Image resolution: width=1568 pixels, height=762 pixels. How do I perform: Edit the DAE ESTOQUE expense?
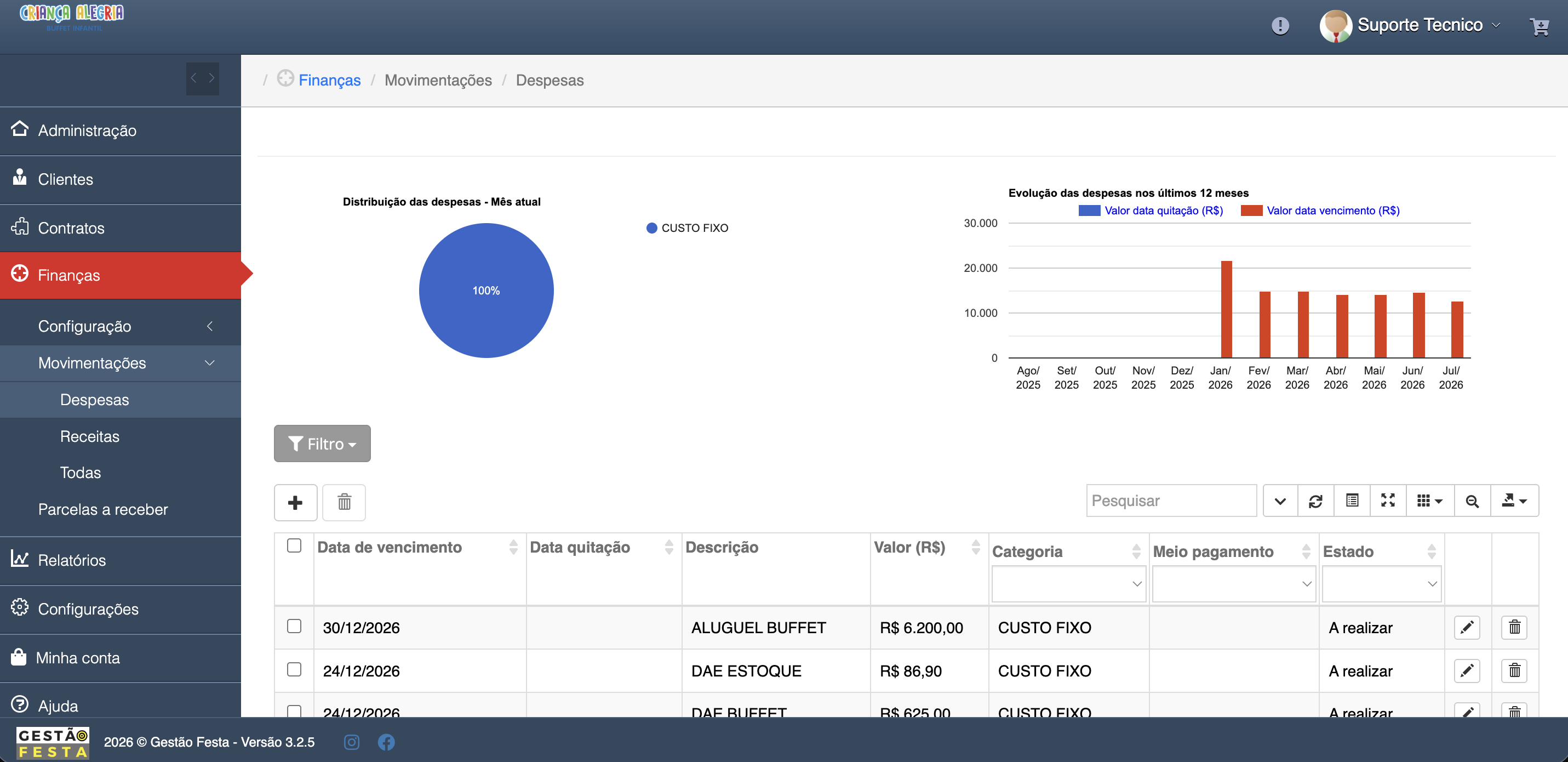tap(1467, 670)
